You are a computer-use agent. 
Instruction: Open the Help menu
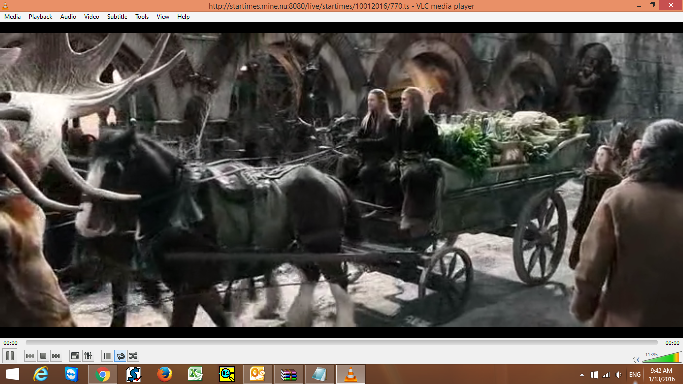tap(183, 17)
